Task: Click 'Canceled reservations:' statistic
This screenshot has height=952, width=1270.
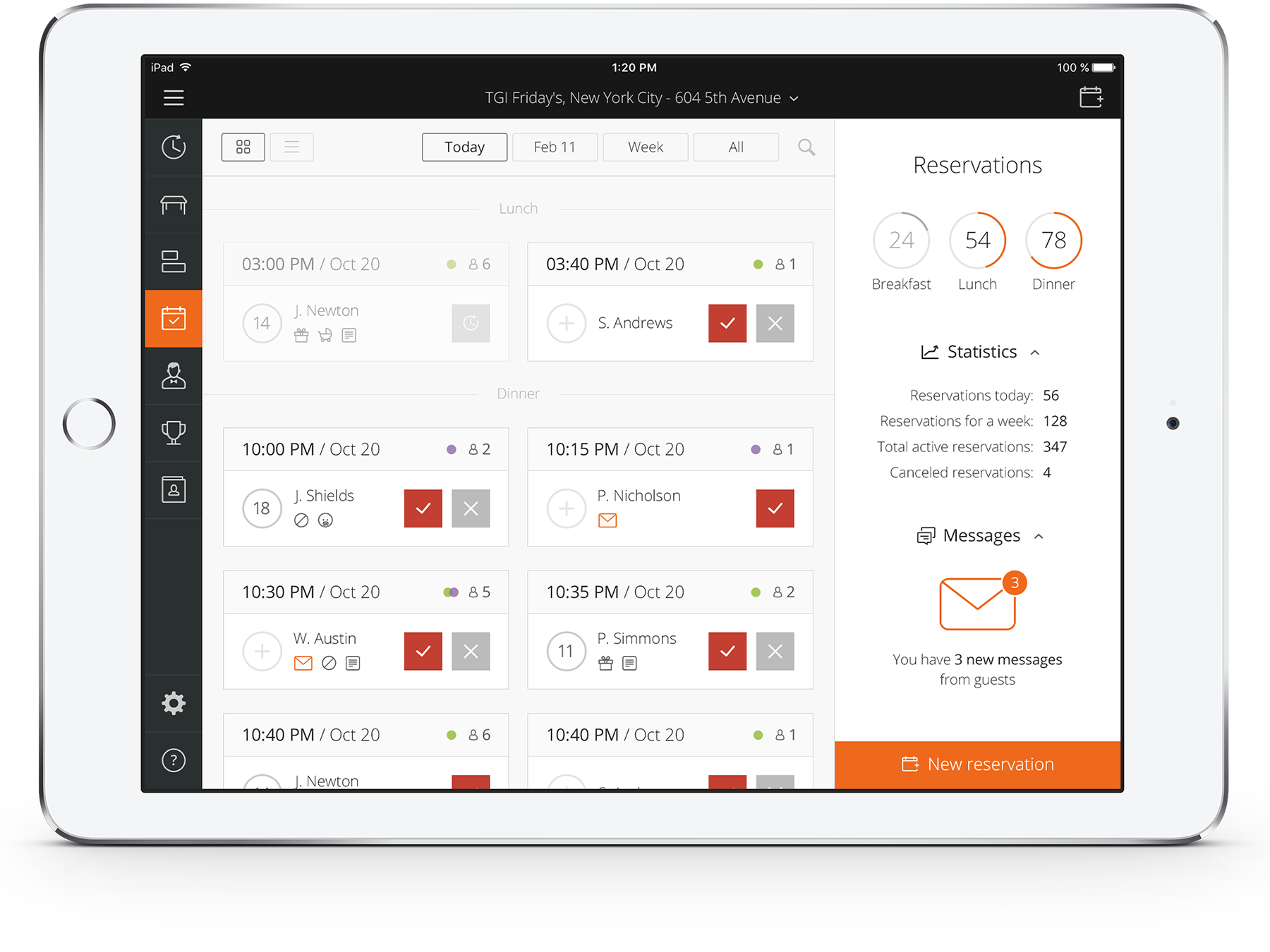Action: [x=961, y=472]
